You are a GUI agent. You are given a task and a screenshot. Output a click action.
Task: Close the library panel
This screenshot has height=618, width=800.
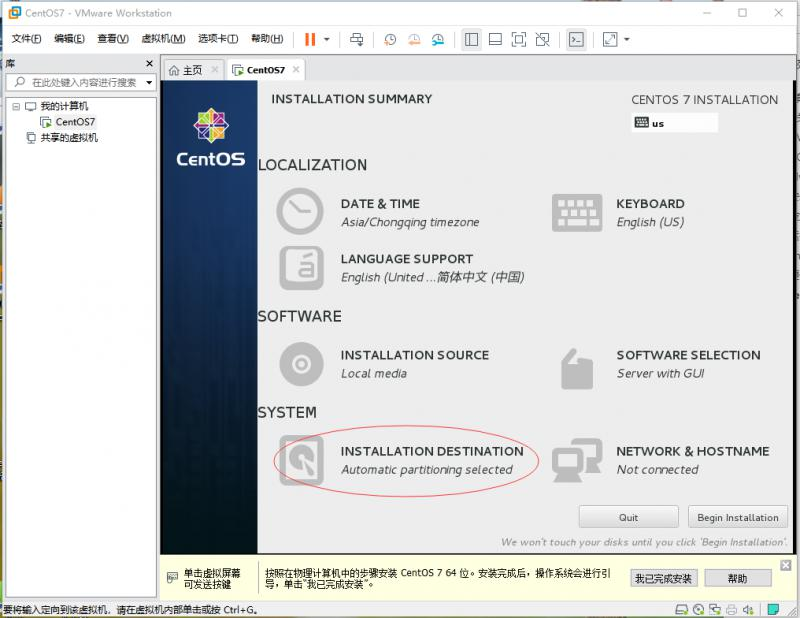pyautogui.click(x=149, y=64)
